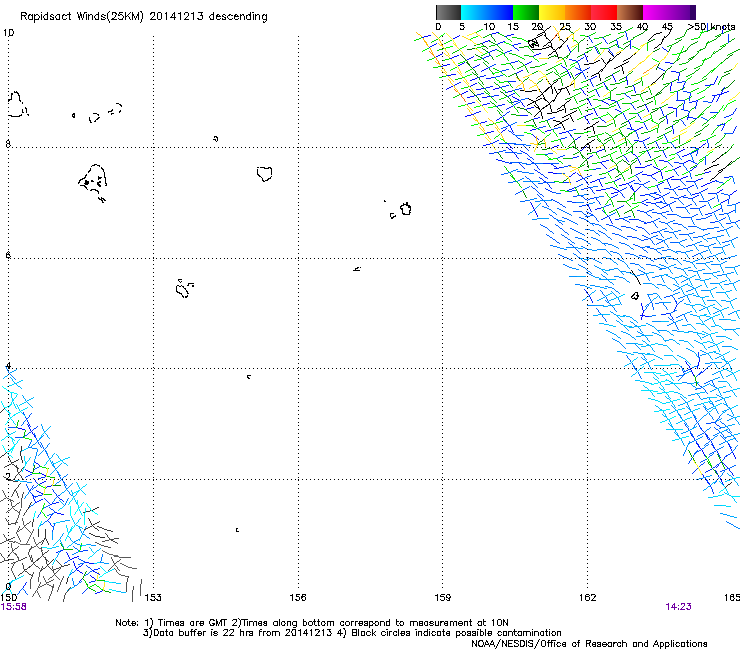
Task: Click the latitude axis label "10"
Action: coord(8,33)
